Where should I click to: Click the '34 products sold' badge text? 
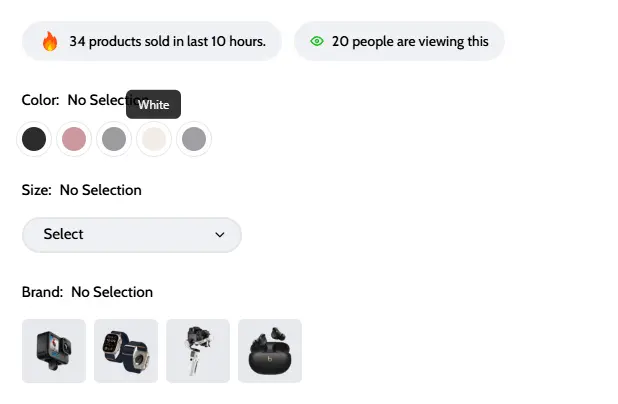pyautogui.click(x=167, y=41)
